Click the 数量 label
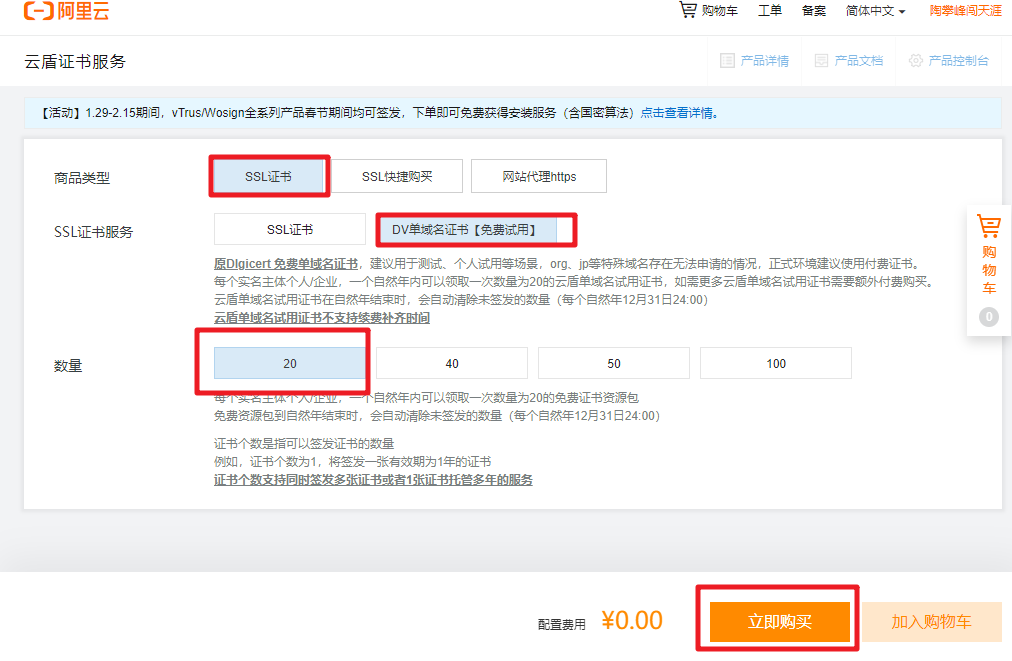This screenshot has width=1012, height=661. click(x=68, y=366)
